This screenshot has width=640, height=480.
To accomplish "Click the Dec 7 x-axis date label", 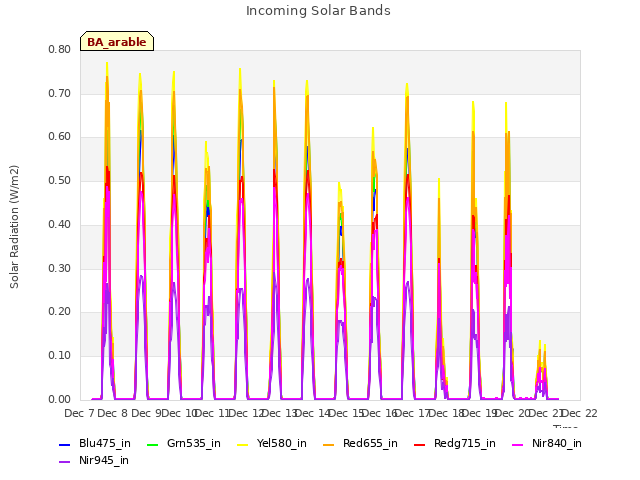I will click(79, 413).
